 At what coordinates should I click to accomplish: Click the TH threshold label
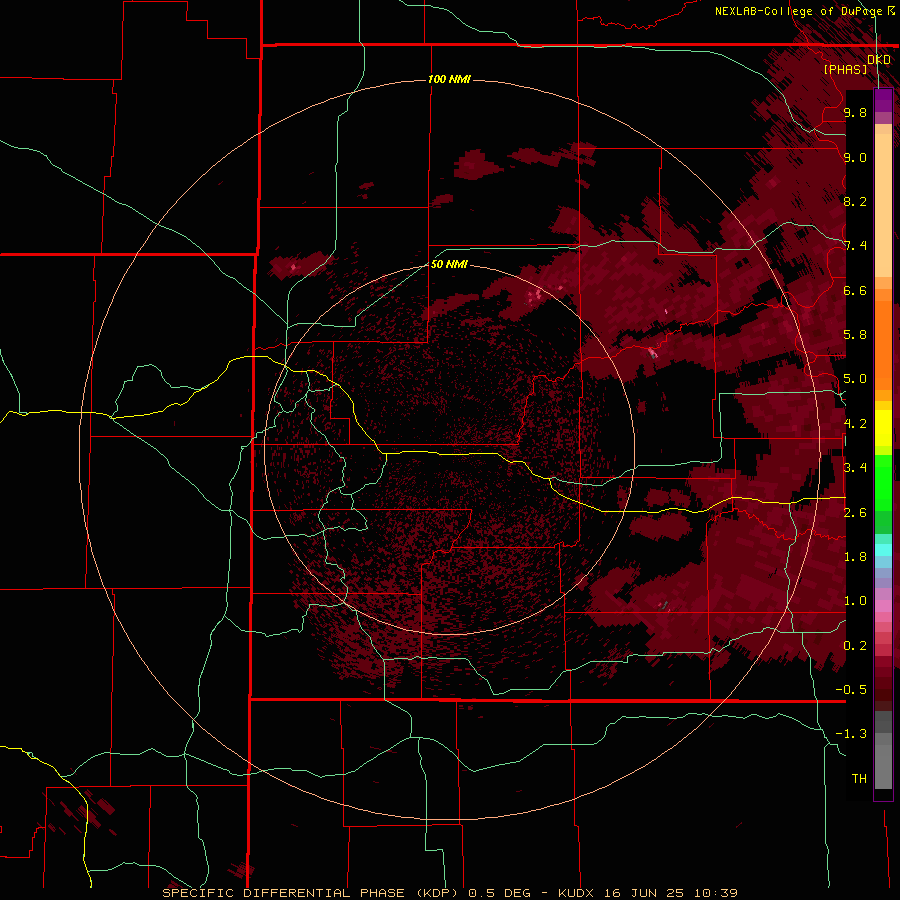click(859, 778)
